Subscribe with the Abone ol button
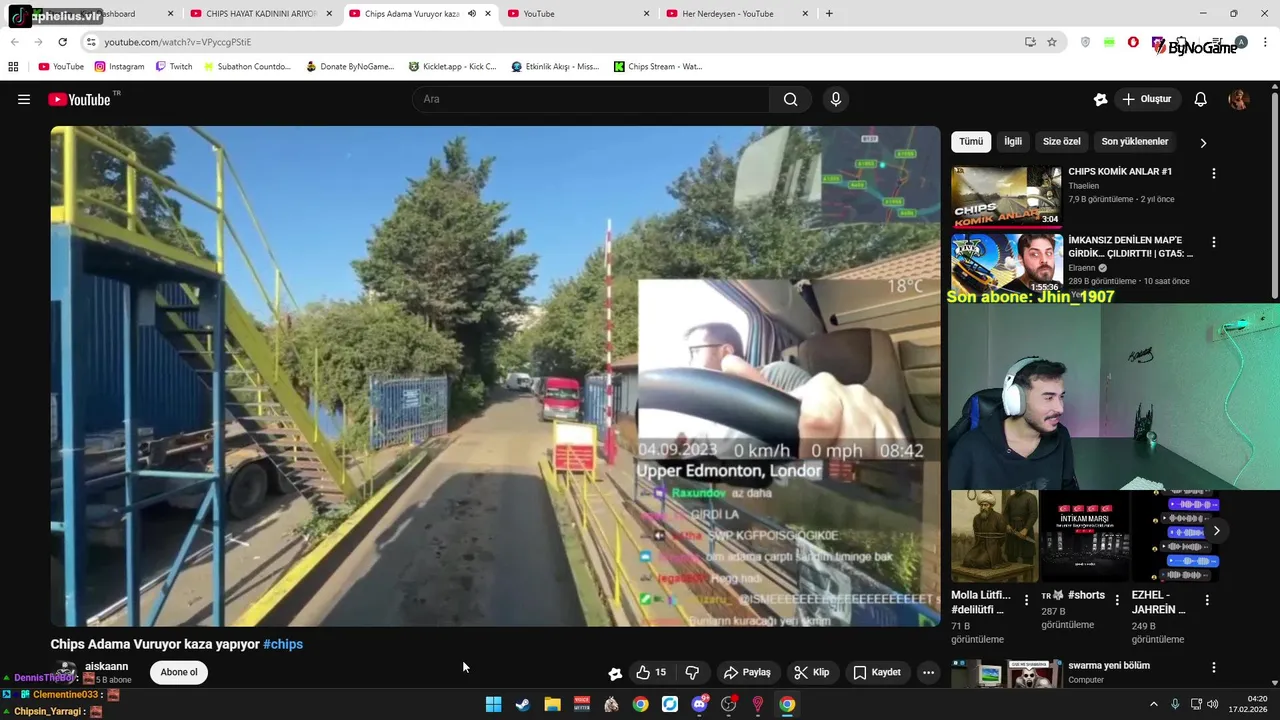1280x720 pixels. tap(179, 672)
